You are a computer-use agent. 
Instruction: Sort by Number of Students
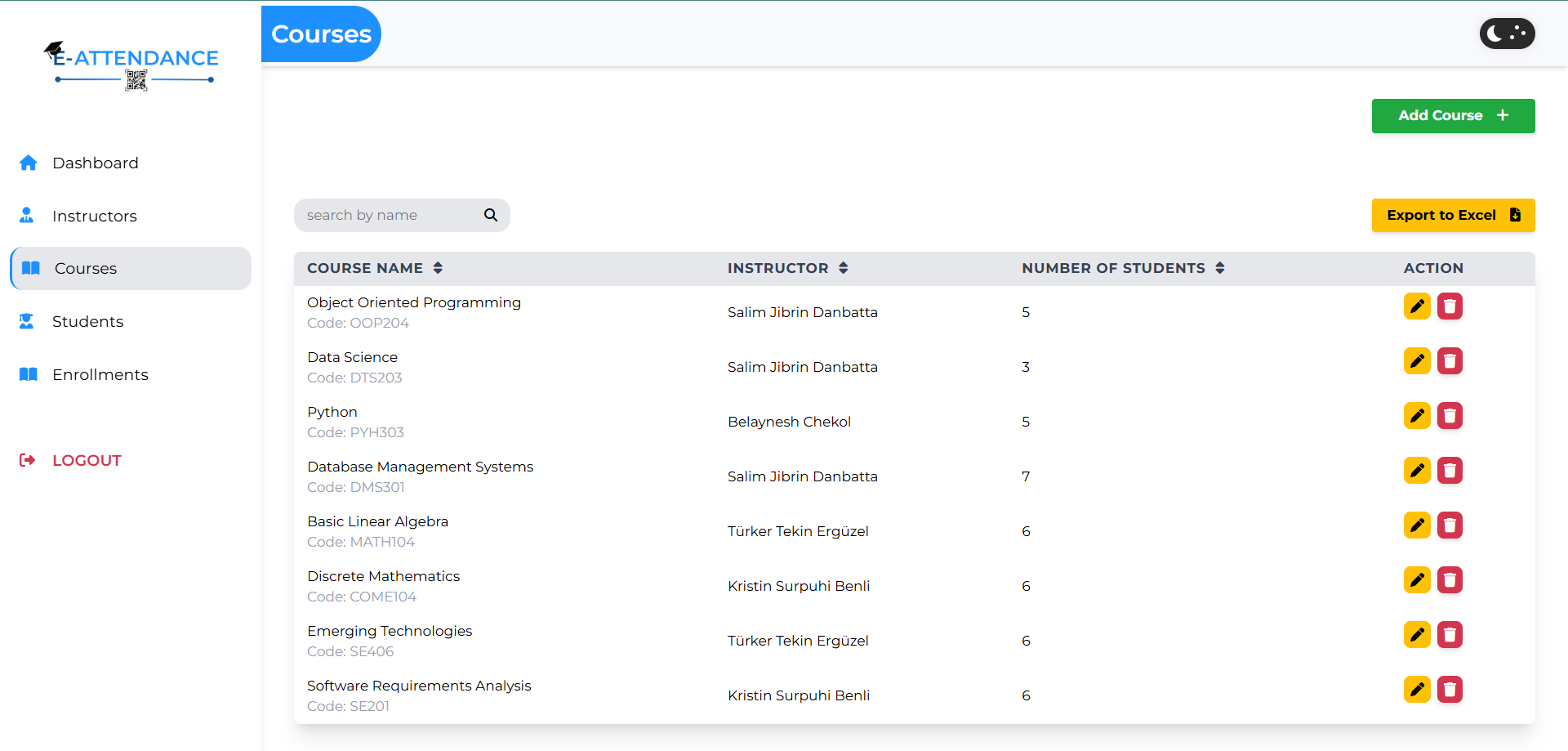[x=1219, y=268]
